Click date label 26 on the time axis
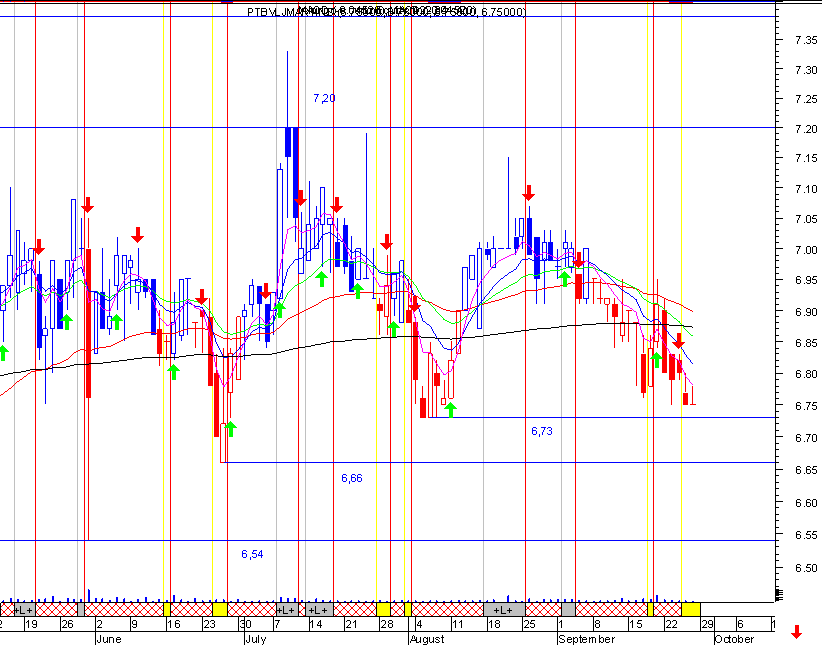 coord(67,624)
